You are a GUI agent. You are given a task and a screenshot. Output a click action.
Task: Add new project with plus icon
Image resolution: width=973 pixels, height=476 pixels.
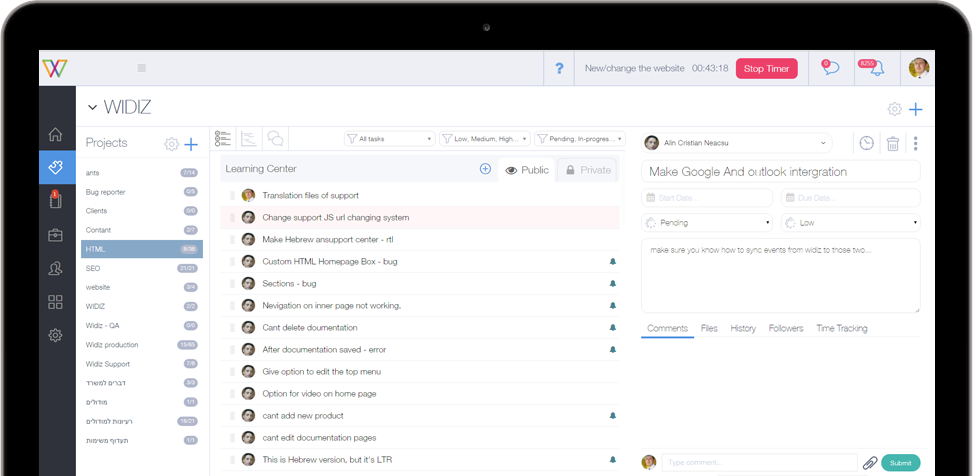(191, 145)
